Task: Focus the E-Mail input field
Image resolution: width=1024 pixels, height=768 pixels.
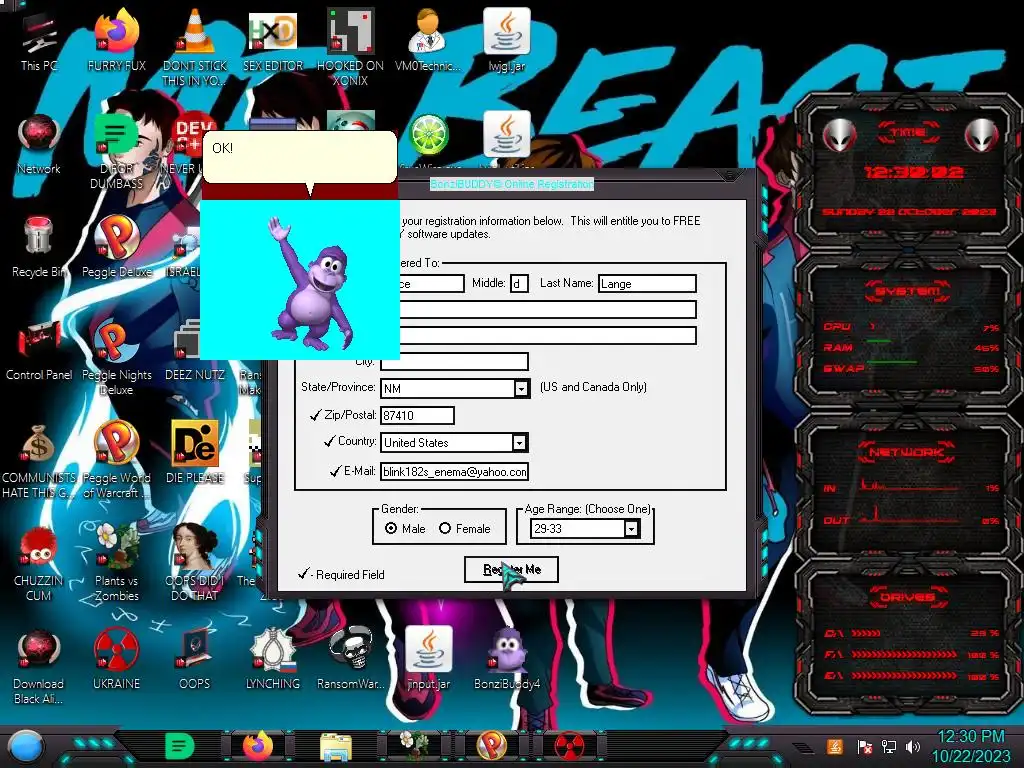Action: [455, 472]
